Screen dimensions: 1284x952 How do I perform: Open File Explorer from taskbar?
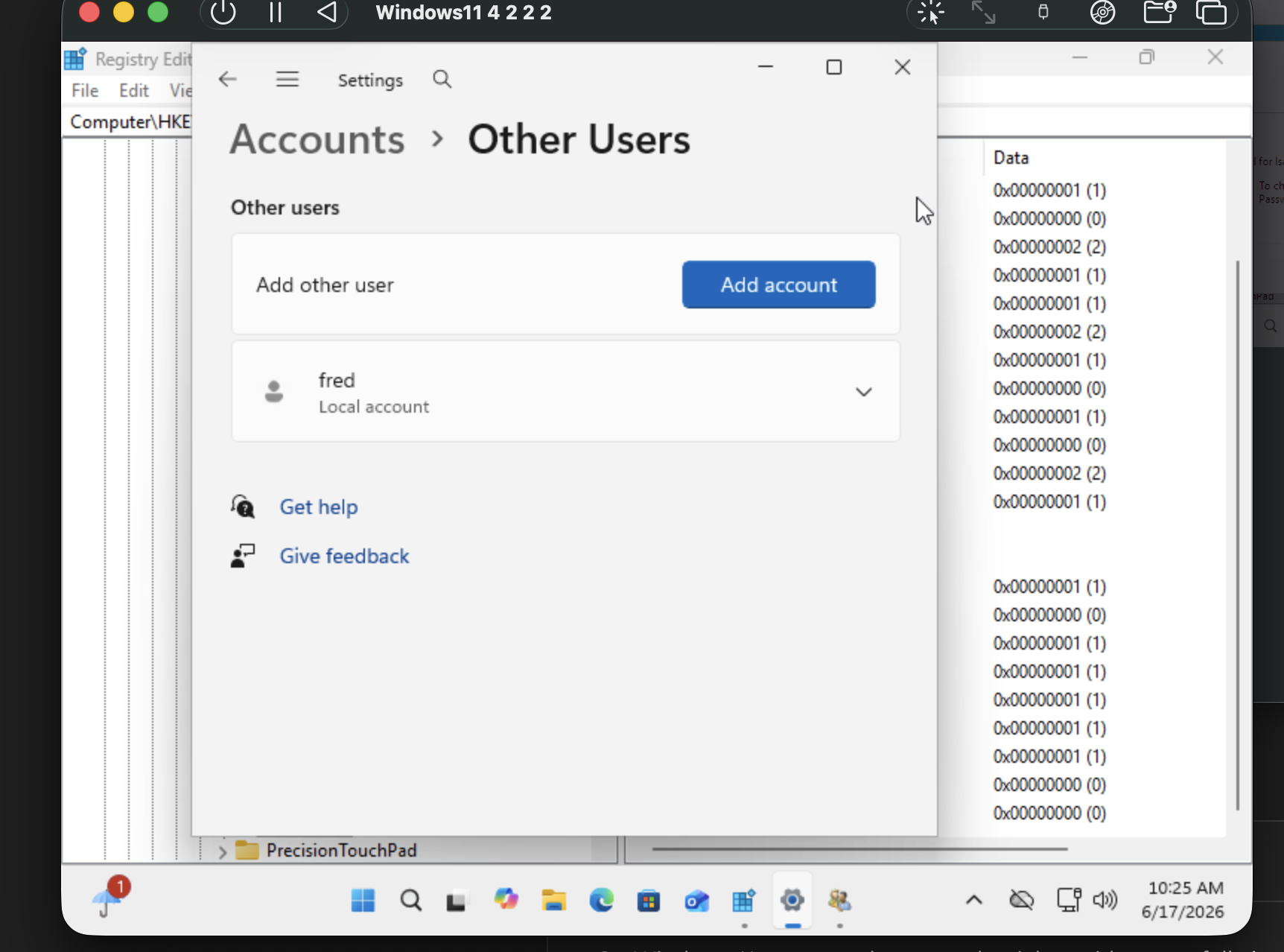coord(553,901)
